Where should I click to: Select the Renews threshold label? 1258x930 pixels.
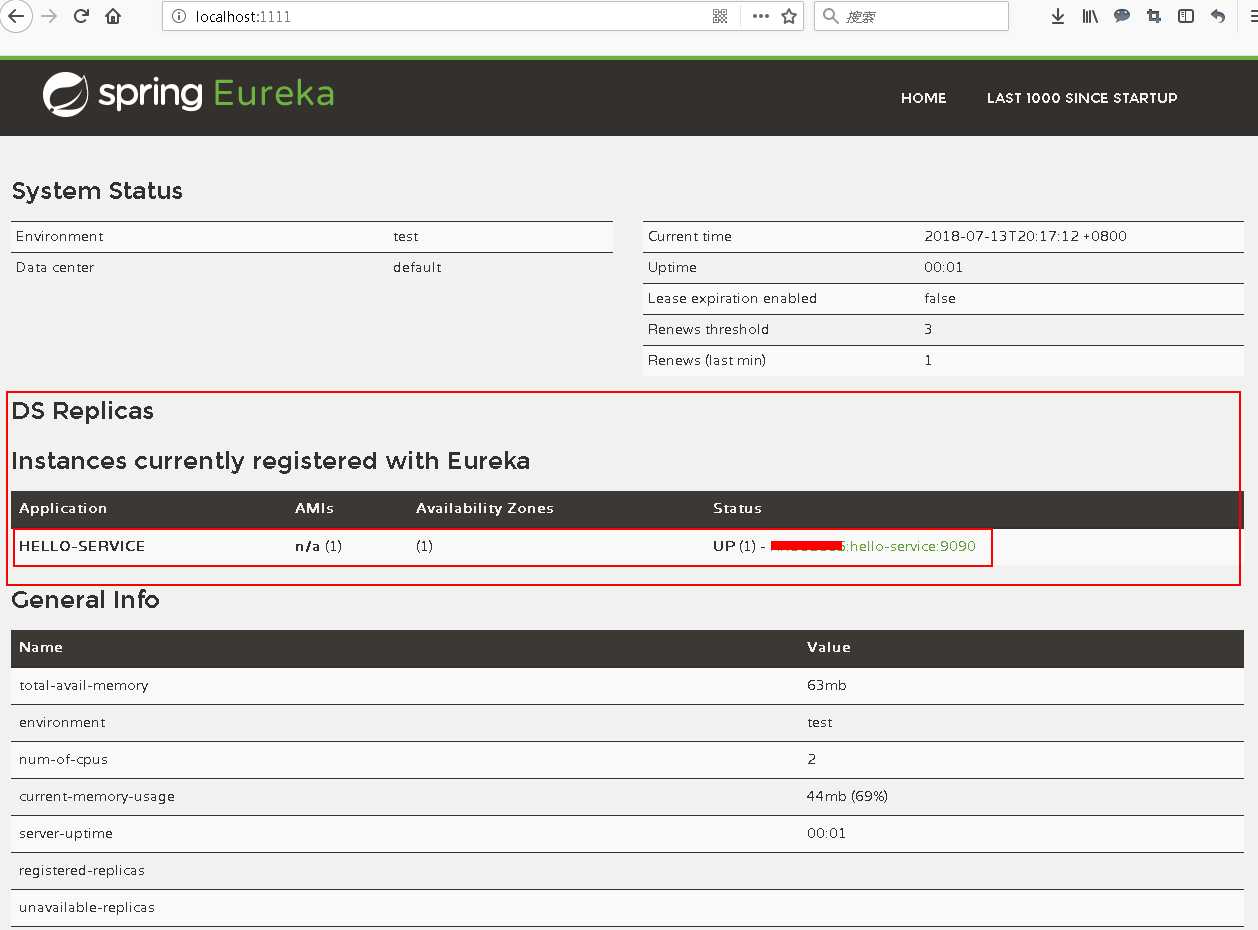pyautogui.click(x=708, y=330)
